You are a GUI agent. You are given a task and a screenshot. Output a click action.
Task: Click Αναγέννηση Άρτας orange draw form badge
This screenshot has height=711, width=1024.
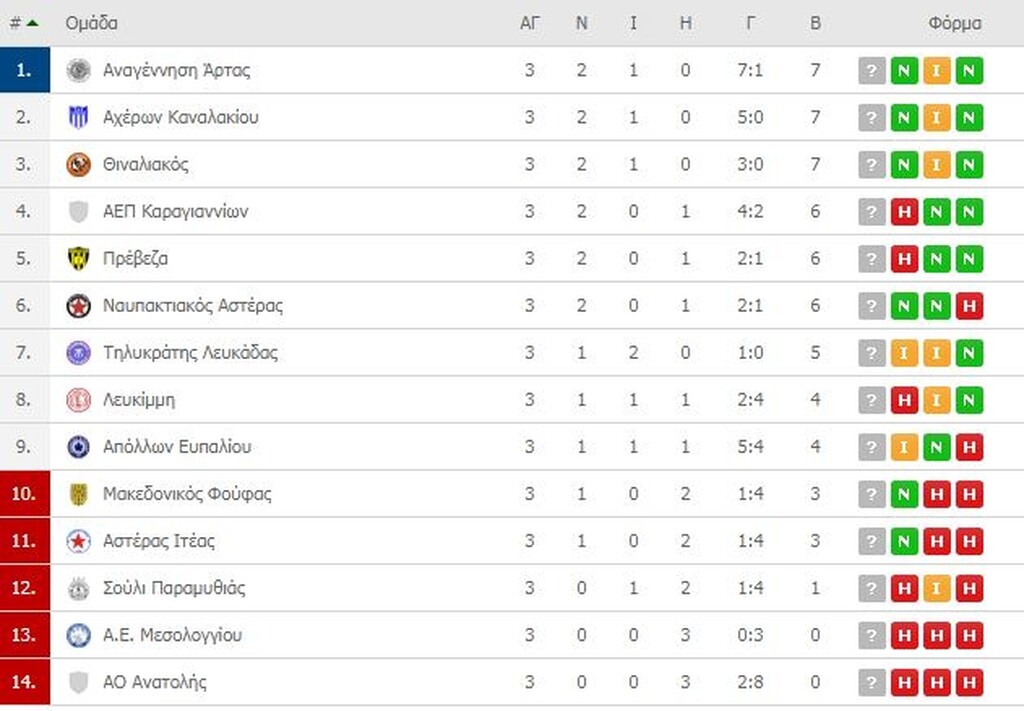[937, 71]
